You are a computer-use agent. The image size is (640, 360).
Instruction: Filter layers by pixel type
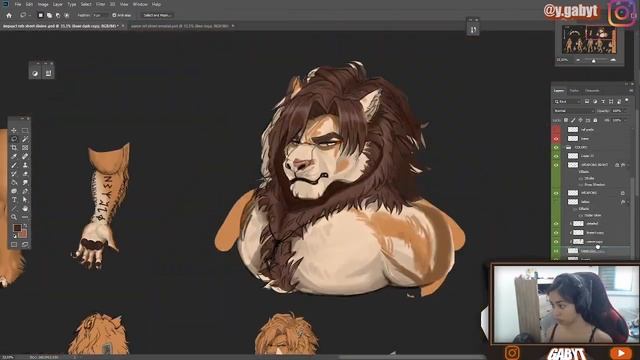(x=587, y=101)
